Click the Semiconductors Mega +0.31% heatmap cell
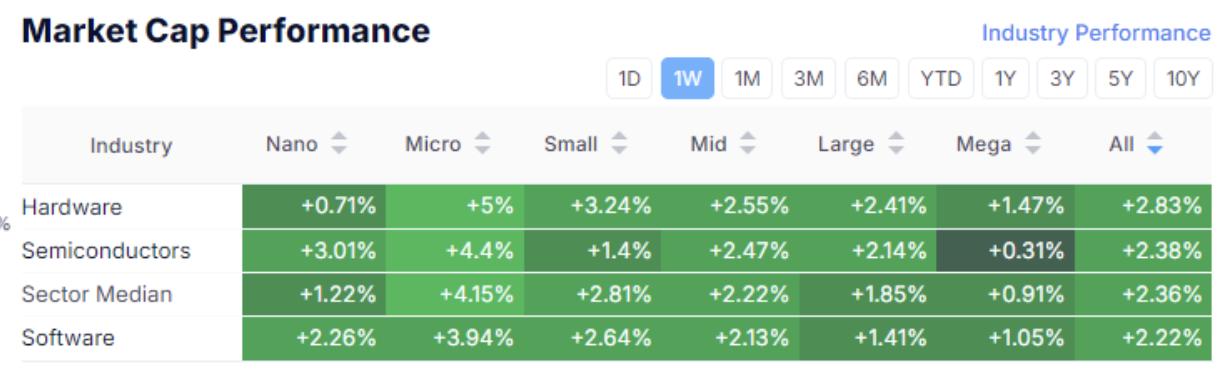This screenshot has height=375, width=1227. 1006,250
